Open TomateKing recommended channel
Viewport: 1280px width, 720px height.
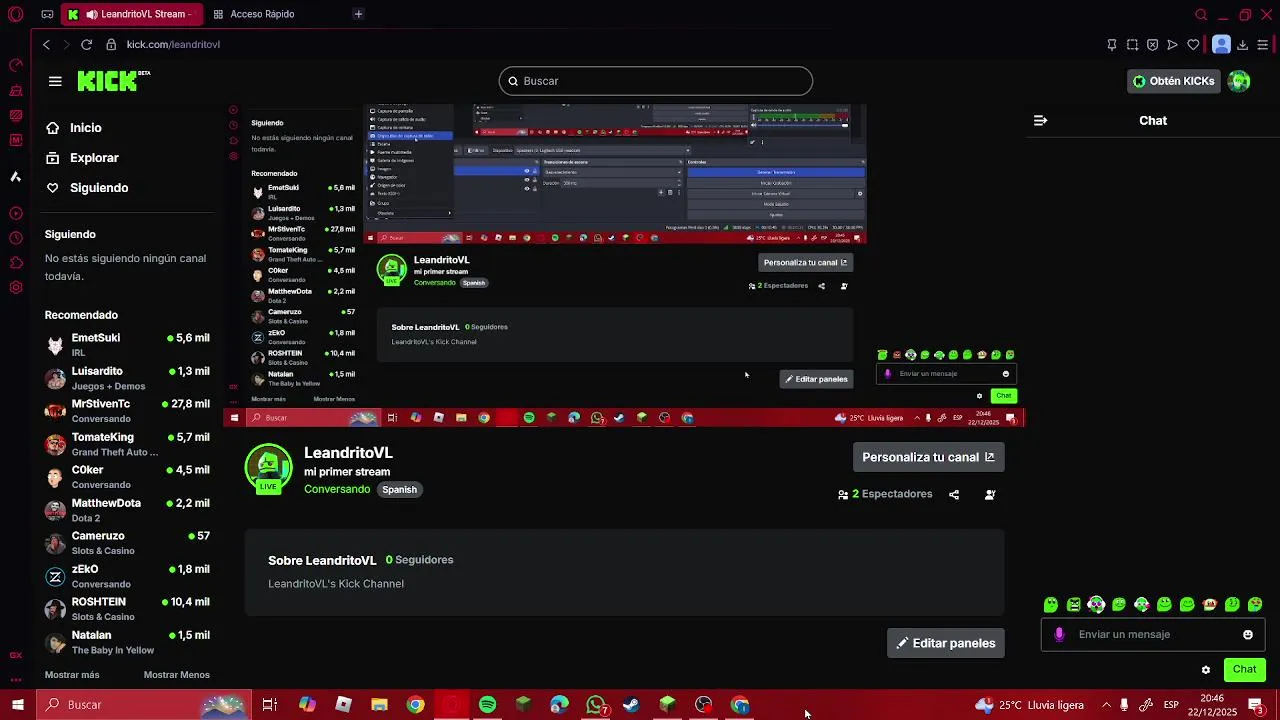127,444
